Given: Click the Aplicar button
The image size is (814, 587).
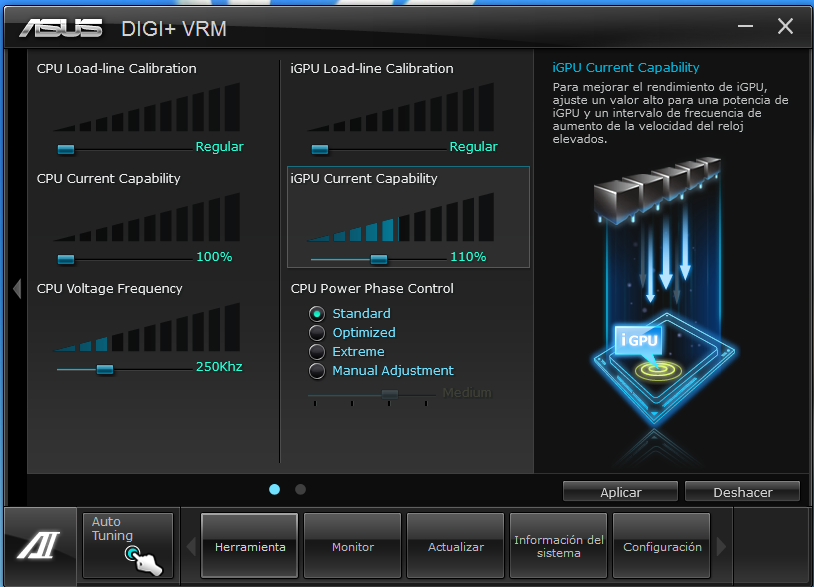Looking at the screenshot, I should pyautogui.click(x=620, y=492).
